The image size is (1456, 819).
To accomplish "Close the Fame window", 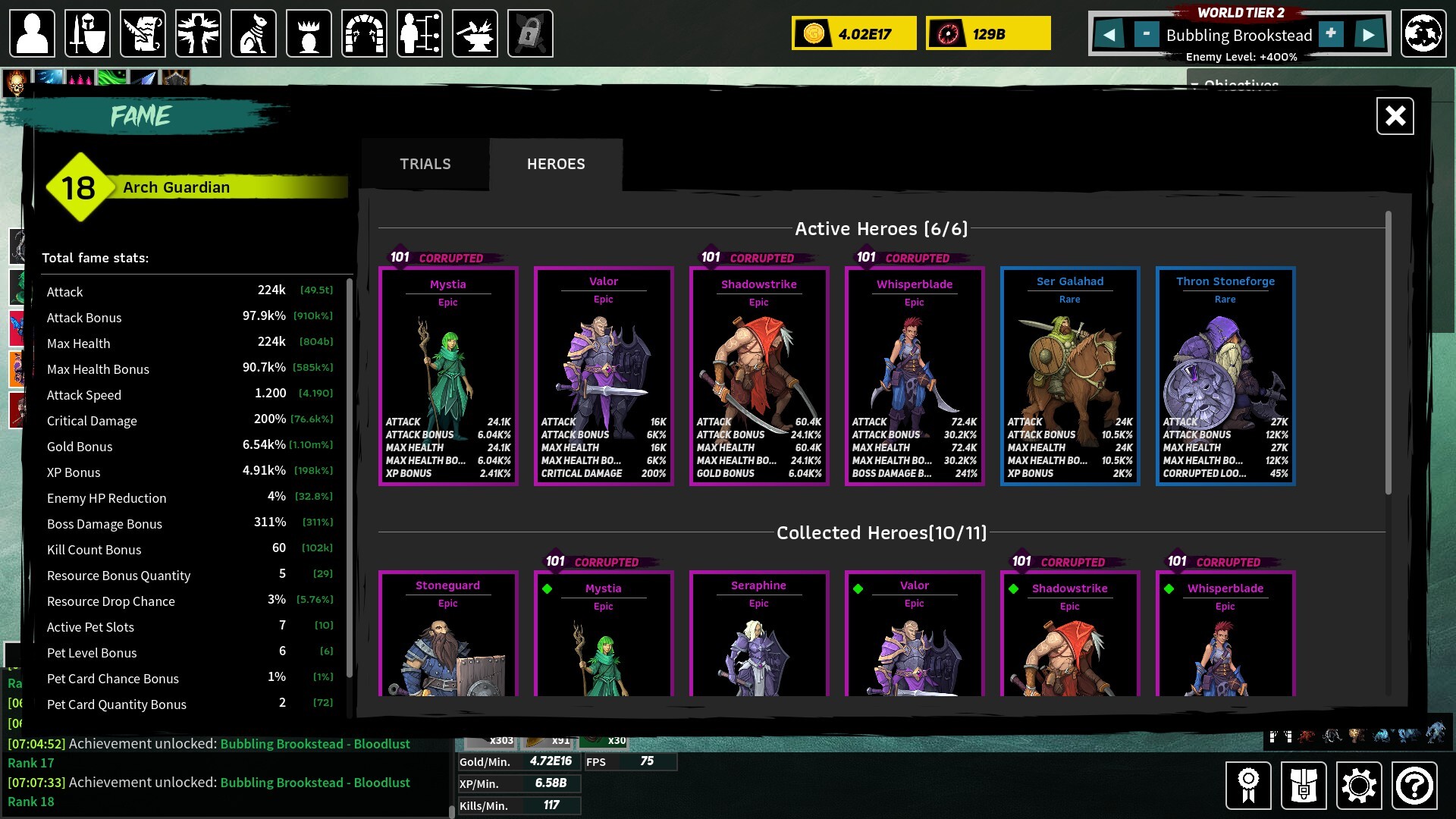I will [x=1395, y=116].
